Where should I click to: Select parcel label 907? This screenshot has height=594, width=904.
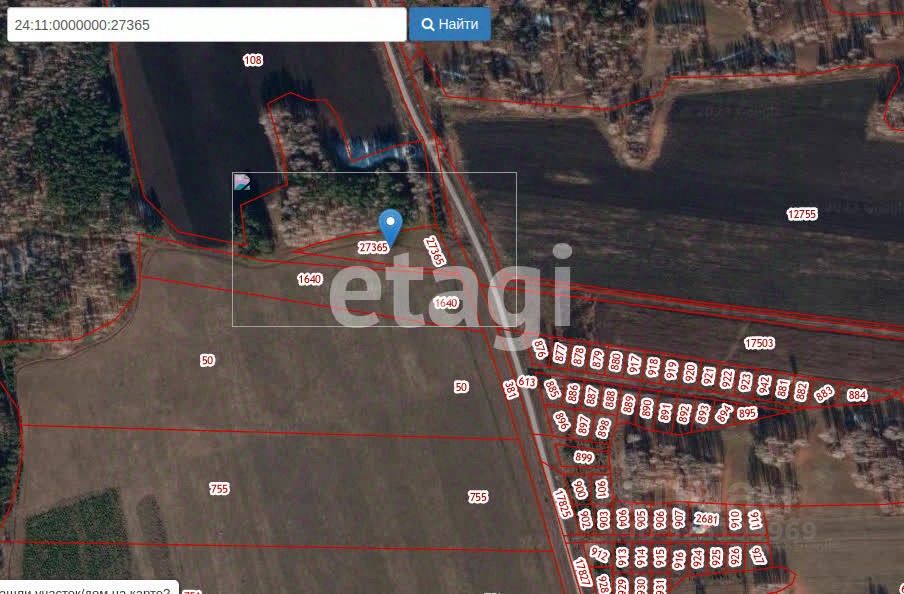click(679, 519)
